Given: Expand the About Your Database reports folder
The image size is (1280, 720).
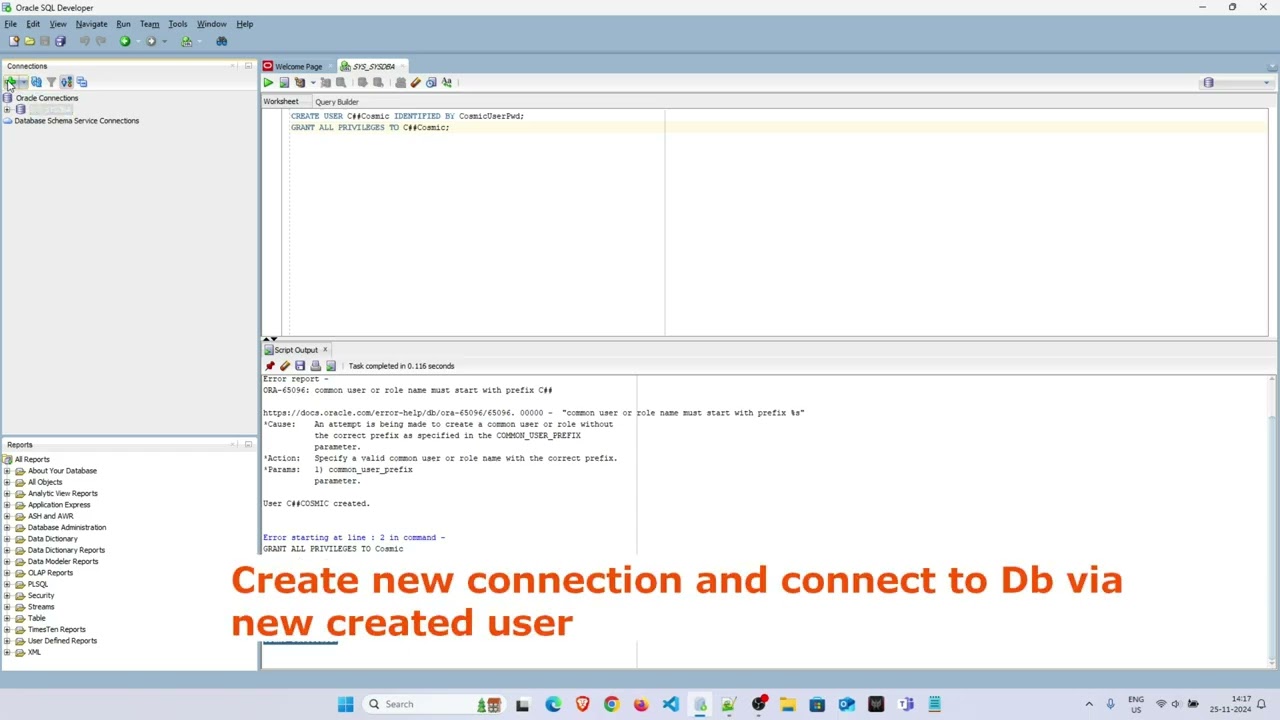Looking at the screenshot, I should 8,471.
